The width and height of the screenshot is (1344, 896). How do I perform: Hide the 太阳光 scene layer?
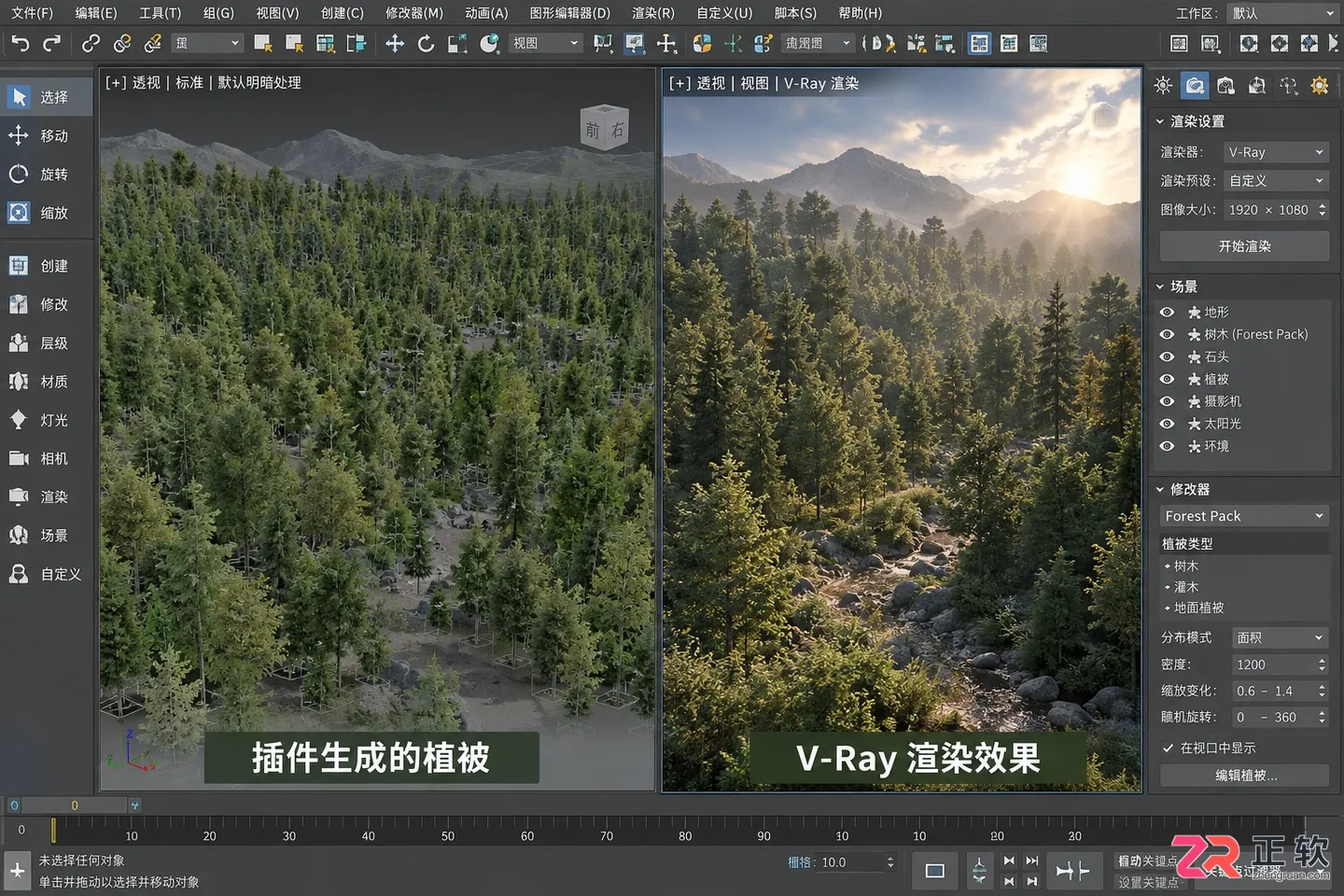point(1167,424)
